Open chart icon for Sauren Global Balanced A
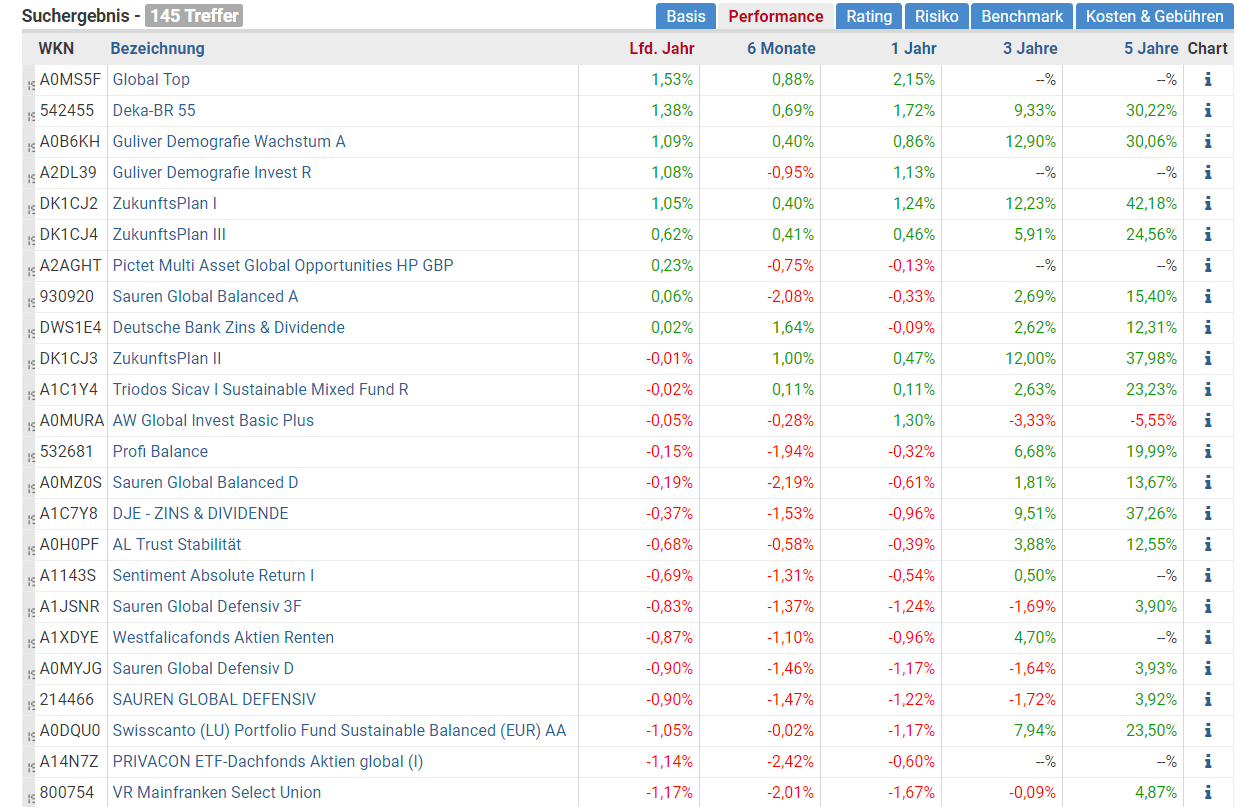1237x807 pixels. pos(1208,297)
